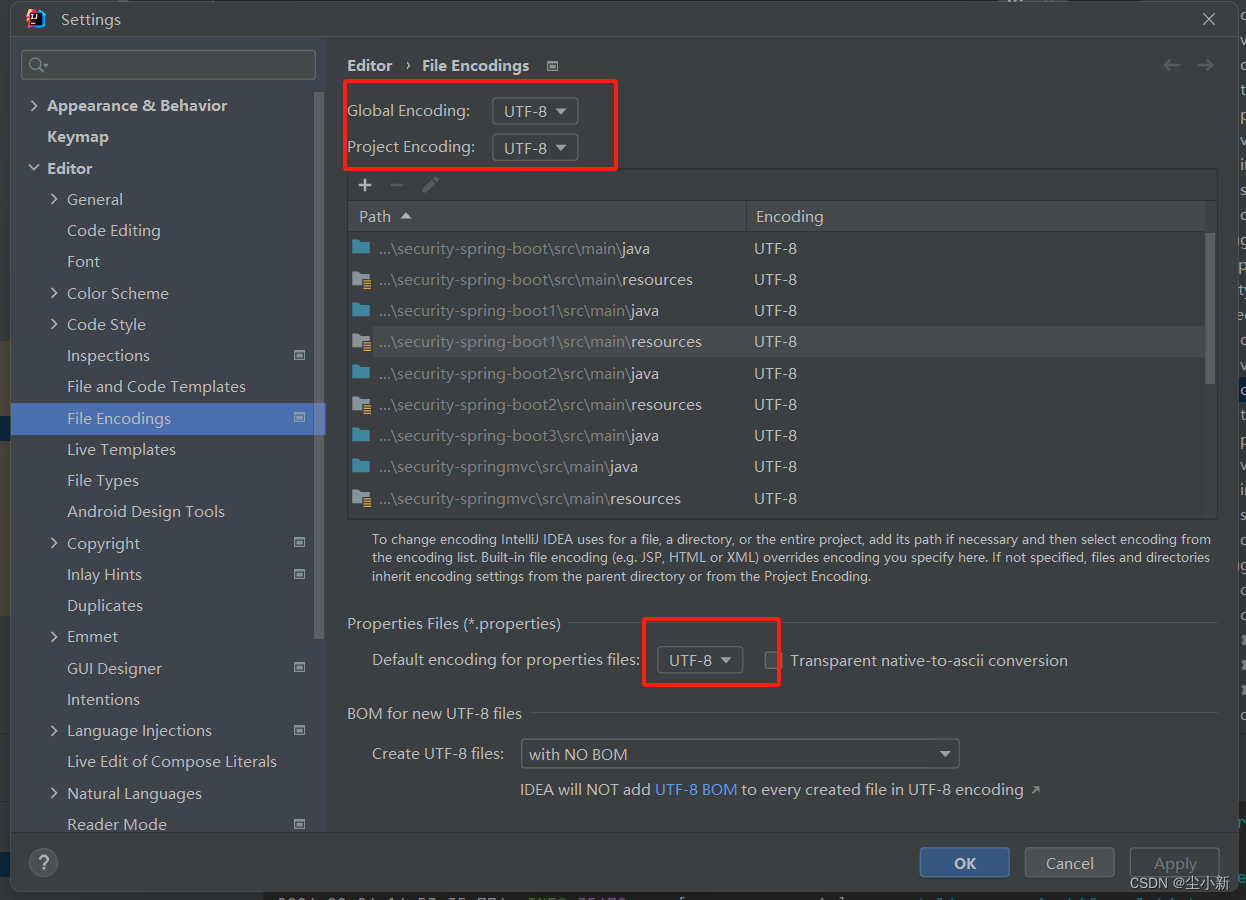Click the project-level icon beside File Encodings breadcrumb
The height and width of the screenshot is (900, 1246).
(552, 66)
